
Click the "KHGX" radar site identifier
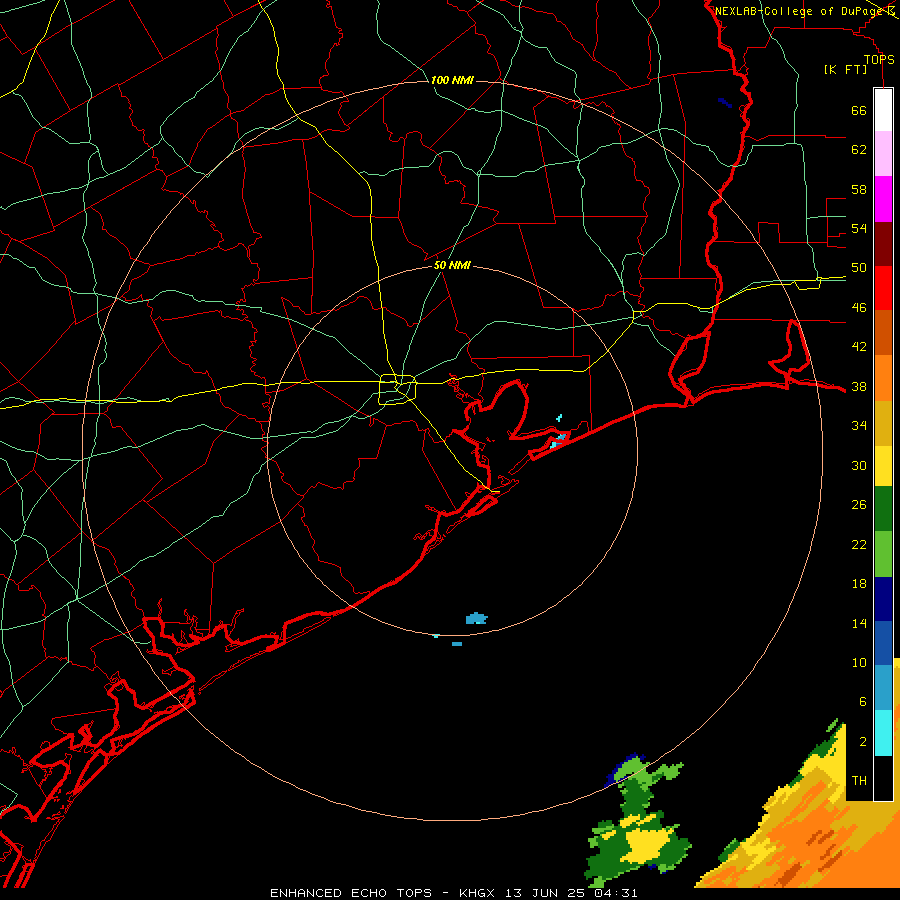click(476, 893)
